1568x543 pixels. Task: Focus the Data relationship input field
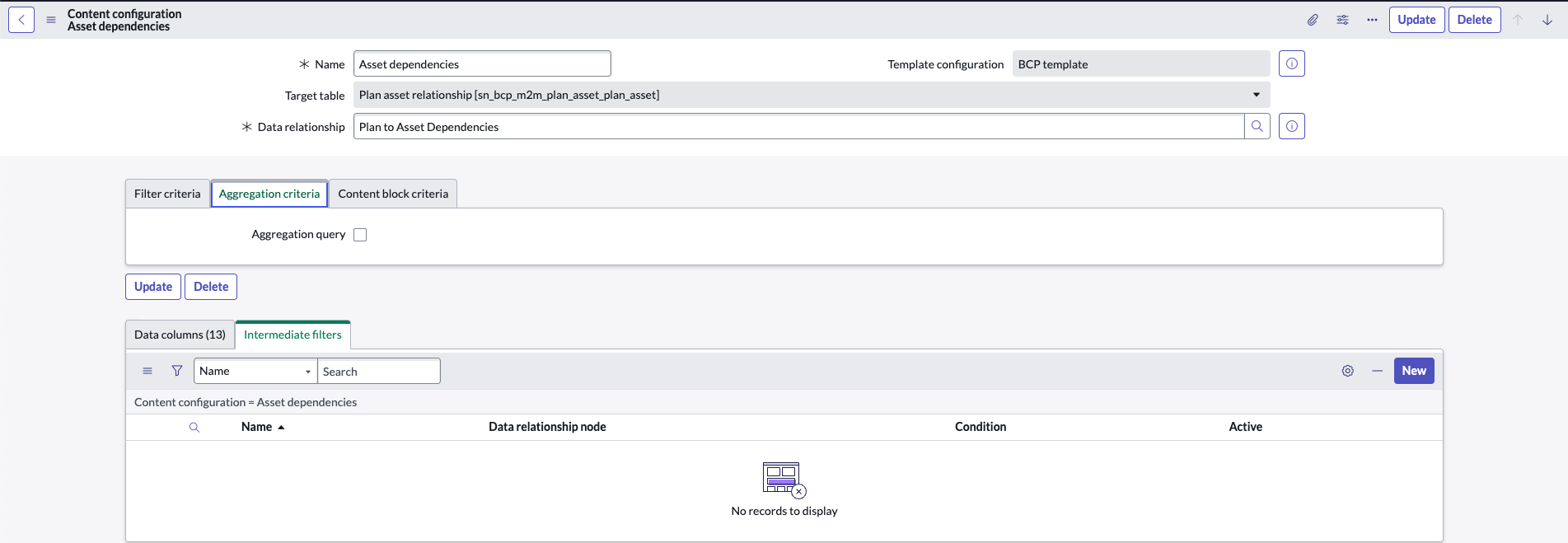(798, 126)
